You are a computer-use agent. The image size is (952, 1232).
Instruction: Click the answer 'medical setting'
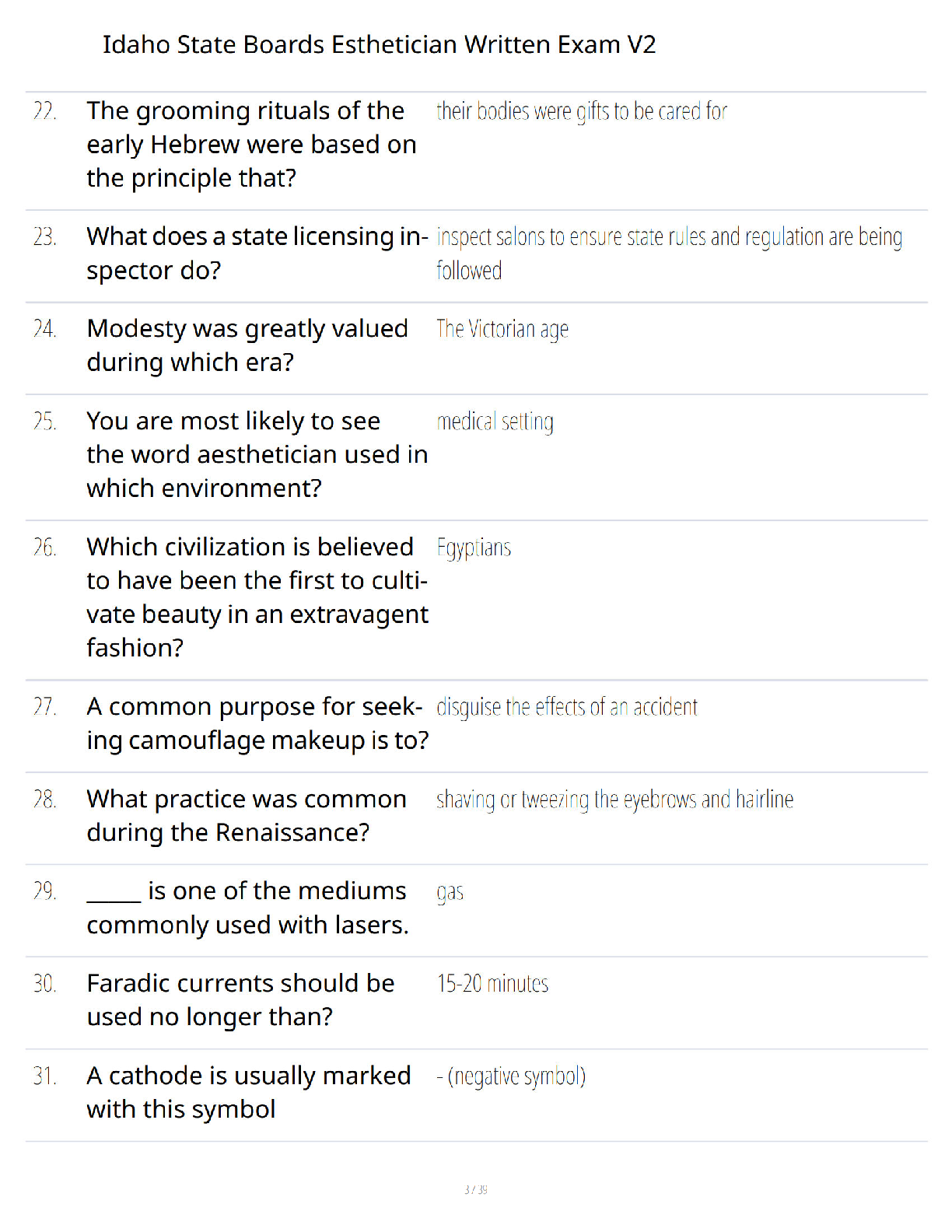[x=495, y=422]
